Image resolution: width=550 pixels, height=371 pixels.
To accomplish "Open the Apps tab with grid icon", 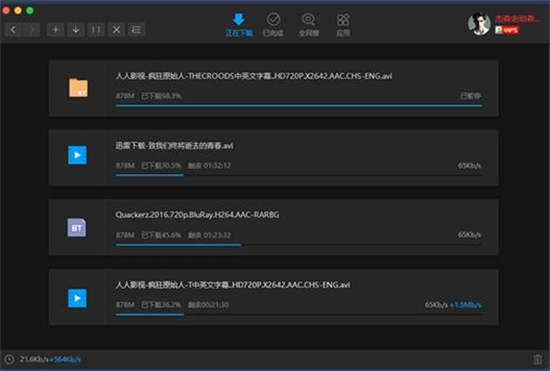I will (343, 25).
